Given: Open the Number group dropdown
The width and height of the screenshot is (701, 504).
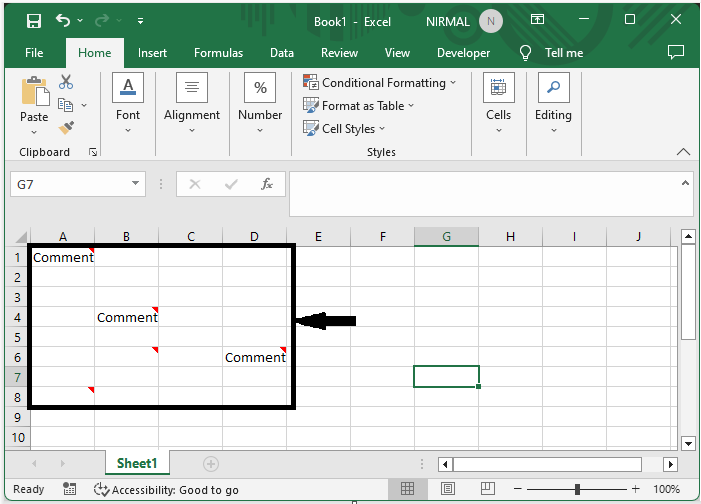Looking at the screenshot, I should (260, 104).
